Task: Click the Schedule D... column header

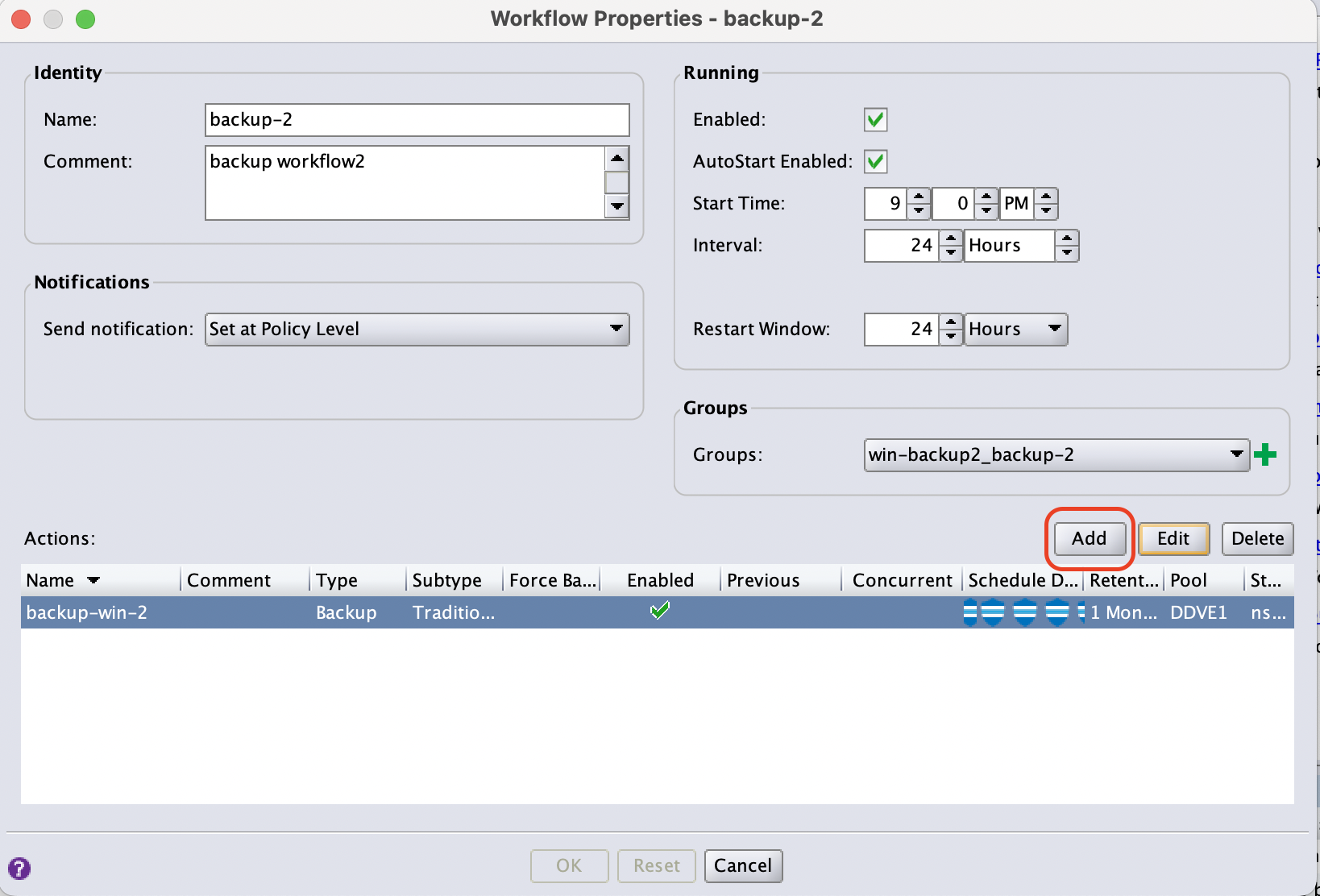Action: click(x=1023, y=580)
